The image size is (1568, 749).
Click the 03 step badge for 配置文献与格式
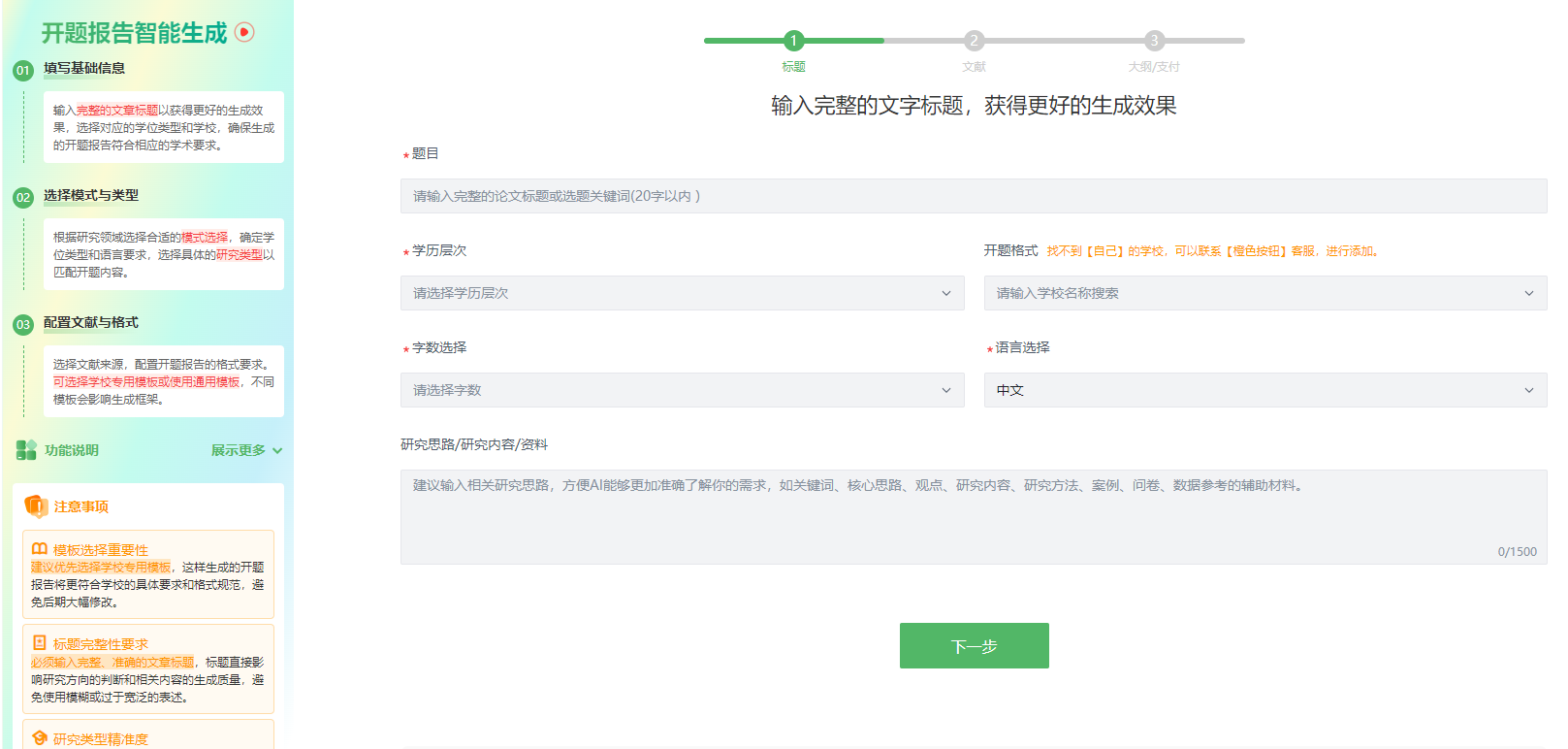(x=23, y=324)
